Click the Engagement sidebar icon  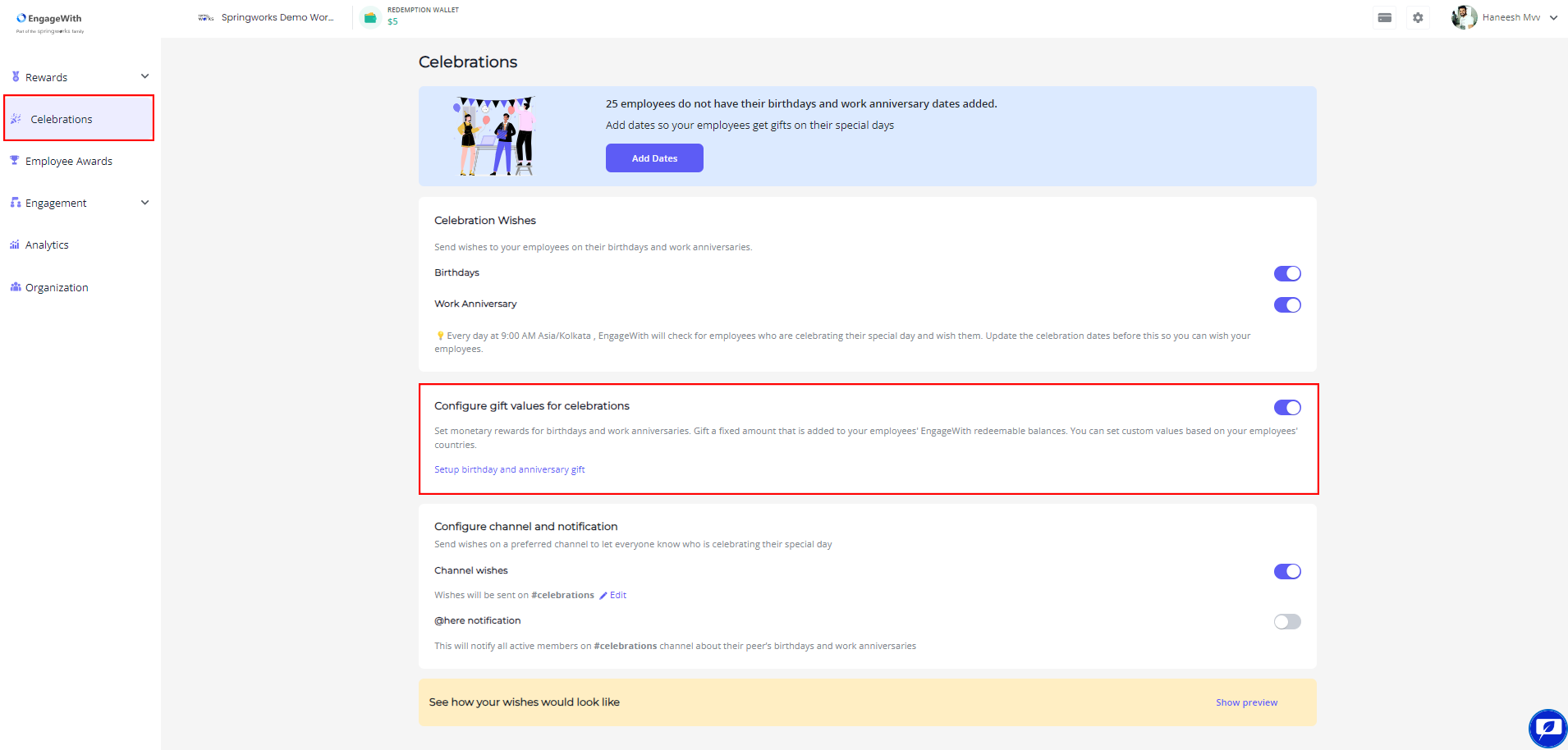coord(16,203)
